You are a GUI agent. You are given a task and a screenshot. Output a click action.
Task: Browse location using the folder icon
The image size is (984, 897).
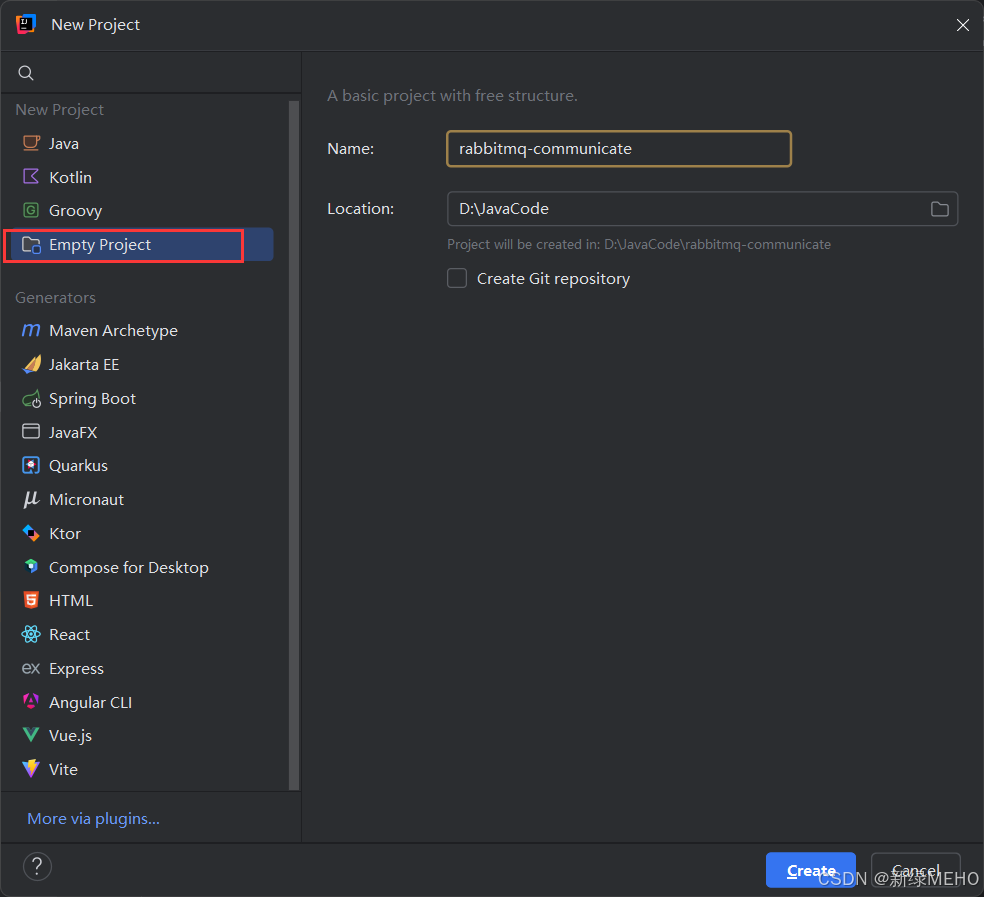click(x=939, y=209)
